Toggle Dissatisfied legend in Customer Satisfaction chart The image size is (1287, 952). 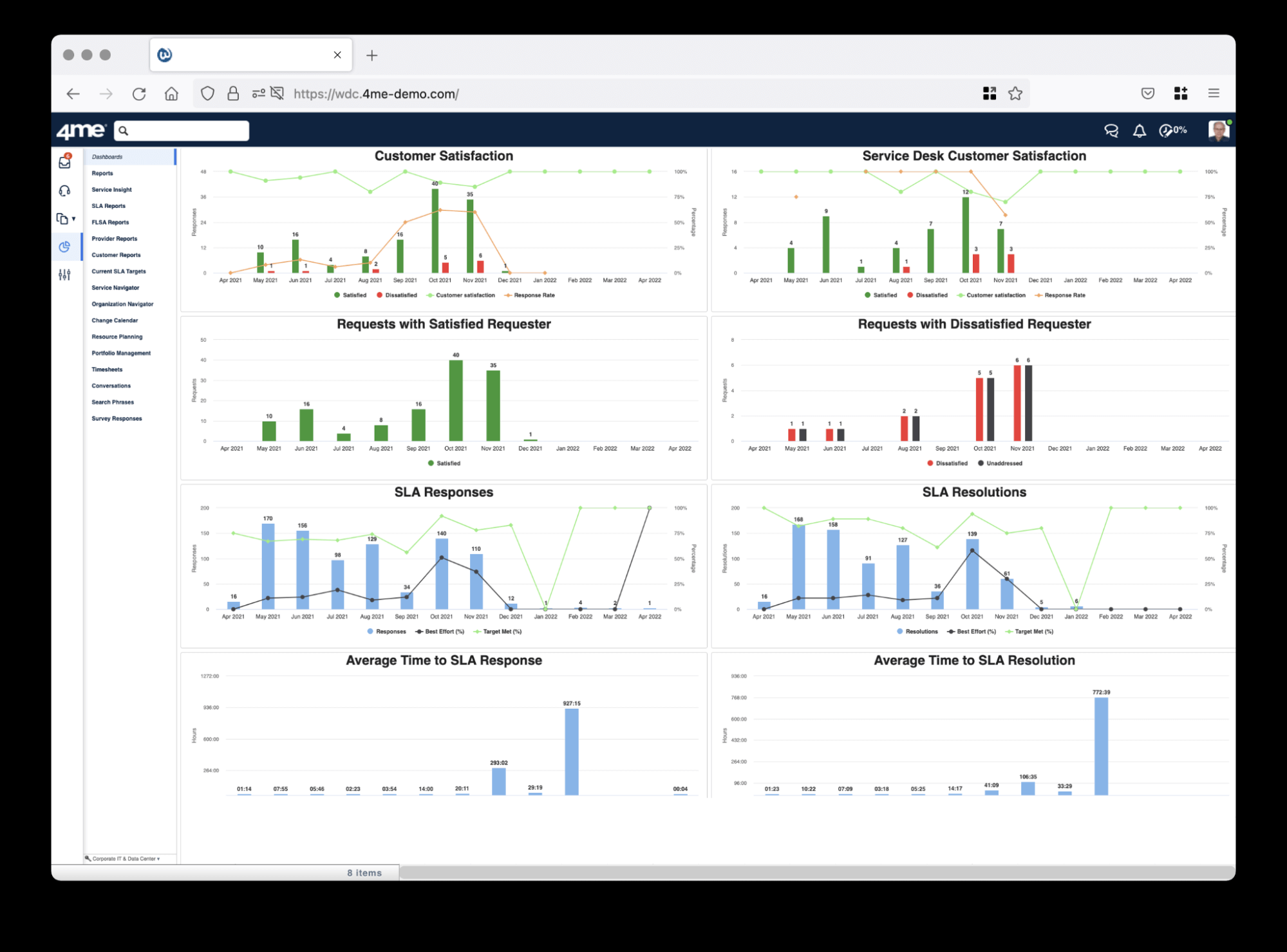pos(397,295)
